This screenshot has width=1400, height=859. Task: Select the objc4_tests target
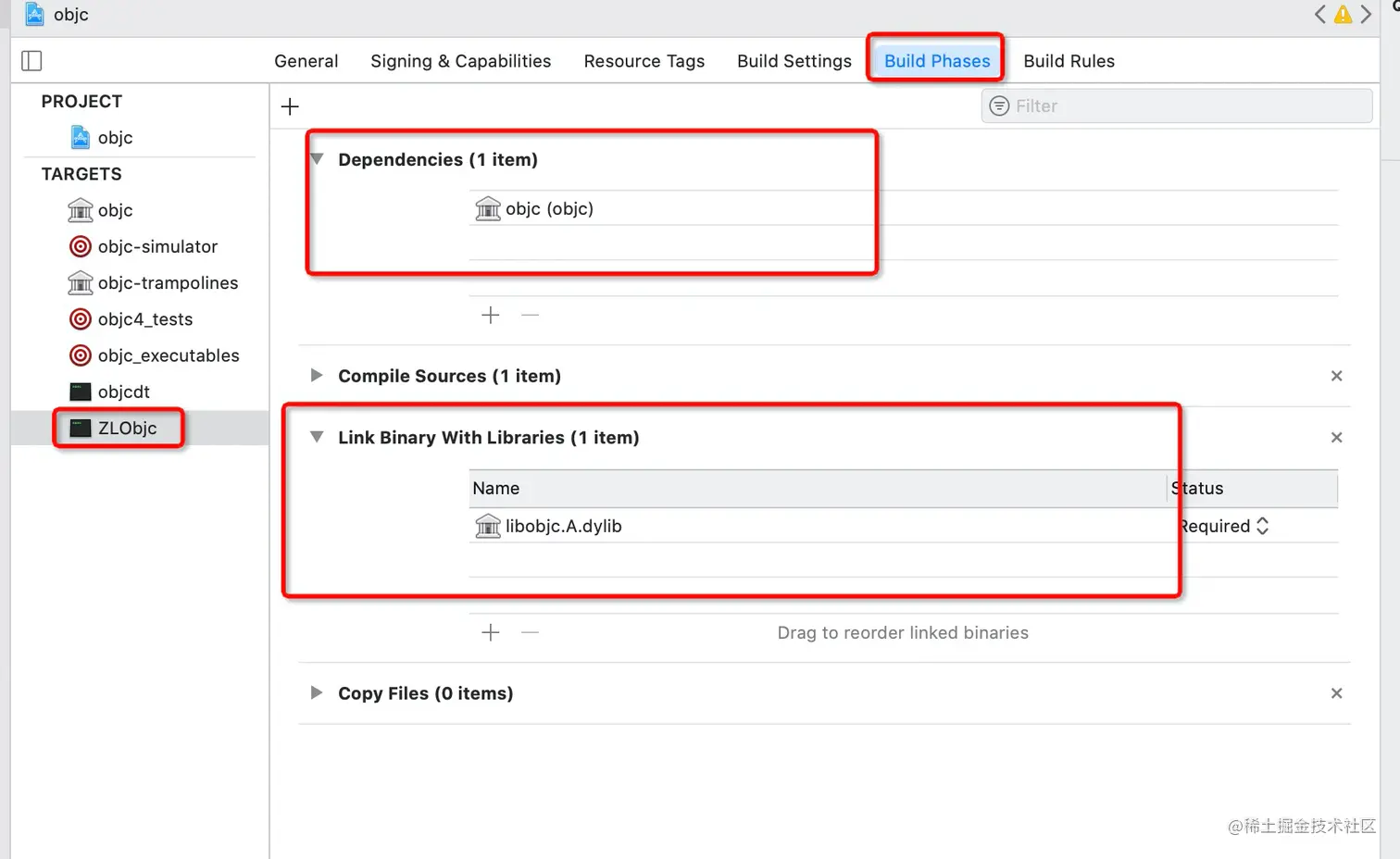(x=131, y=318)
